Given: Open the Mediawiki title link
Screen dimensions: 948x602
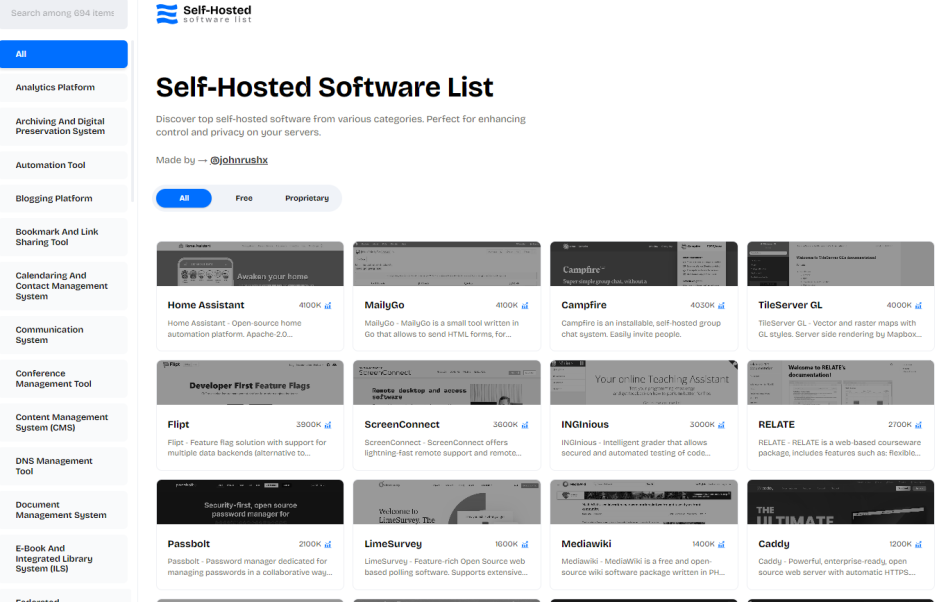Looking at the screenshot, I should [x=586, y=544].
